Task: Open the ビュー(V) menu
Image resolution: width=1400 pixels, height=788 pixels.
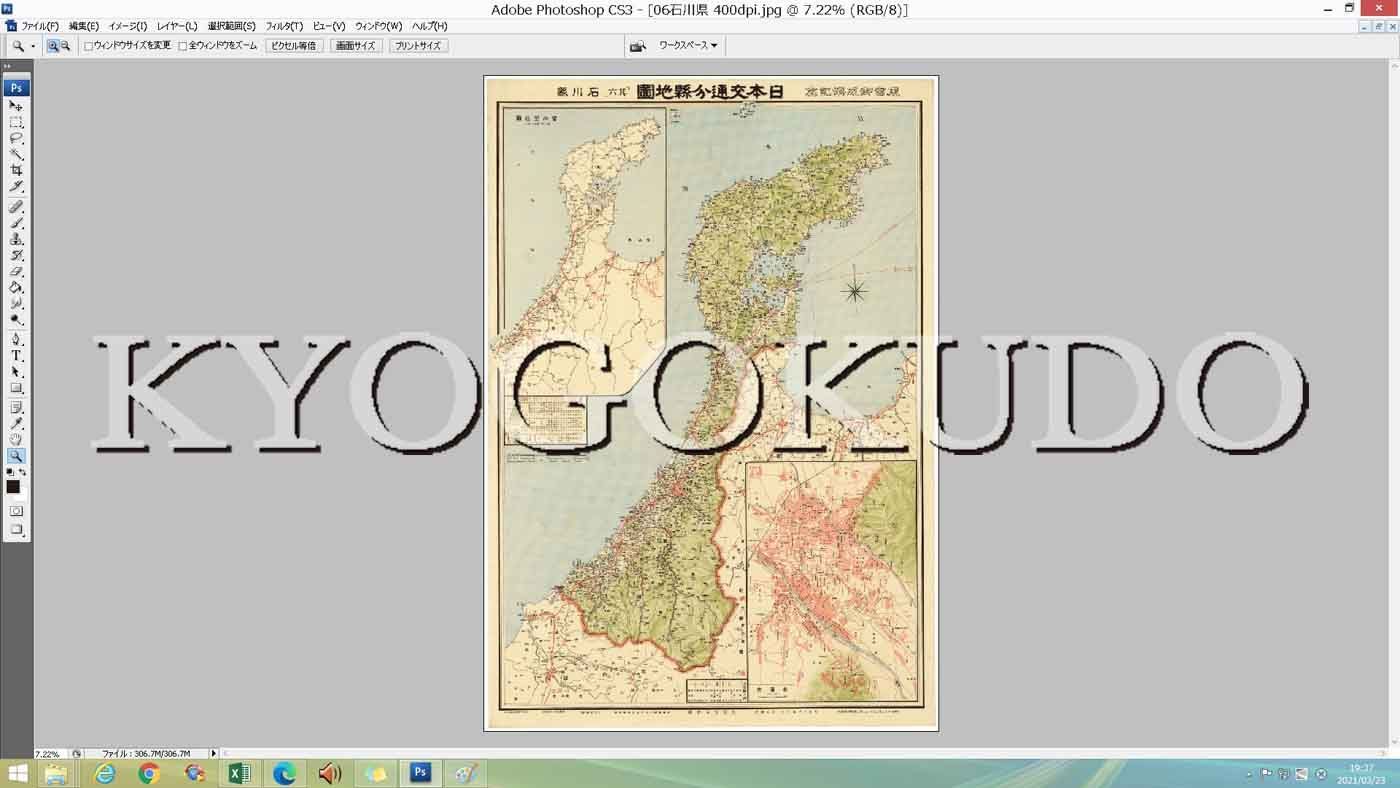Action: point(329,26)
